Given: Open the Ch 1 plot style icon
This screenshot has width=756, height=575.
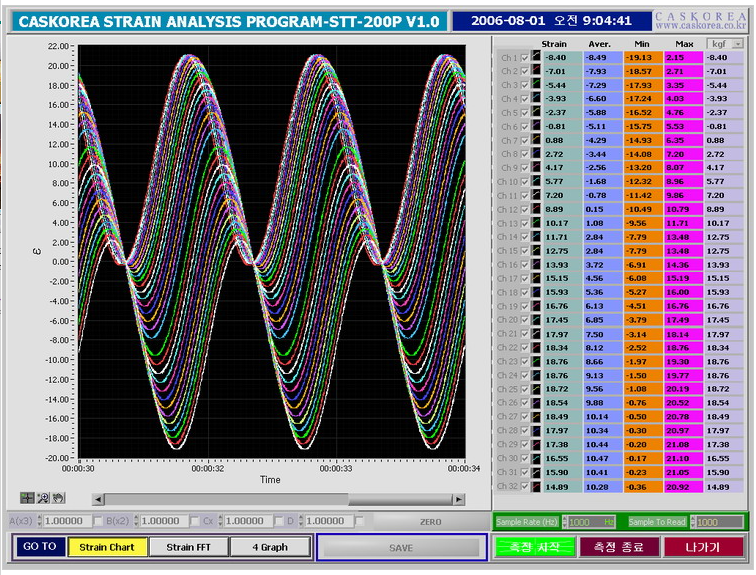Looking at the screenshot, I should (x=536, y=57).
